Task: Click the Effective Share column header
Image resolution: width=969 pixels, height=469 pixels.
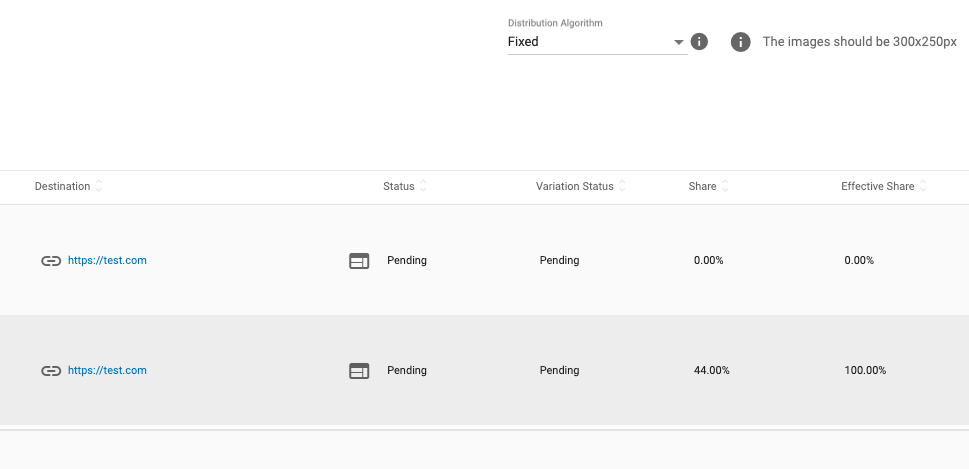Action: point(877,187)
